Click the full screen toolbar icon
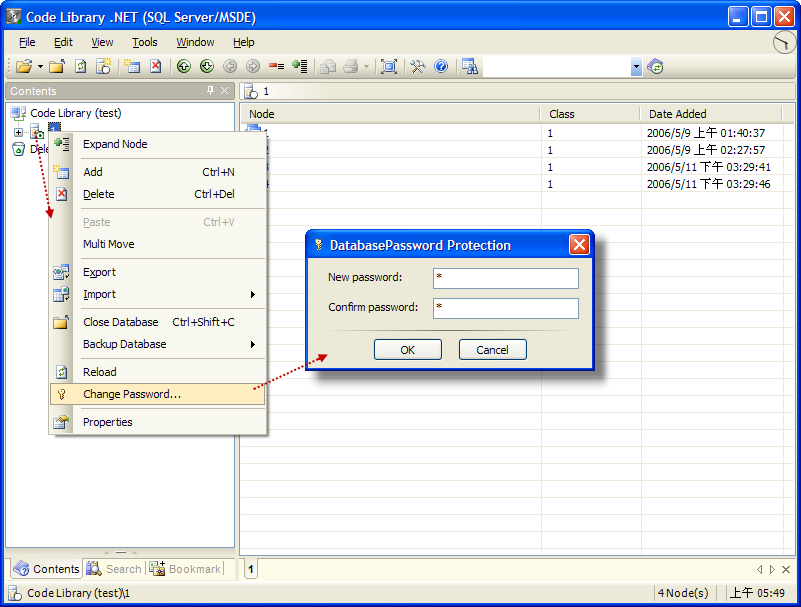801x607 pixels. pos(389,66)
